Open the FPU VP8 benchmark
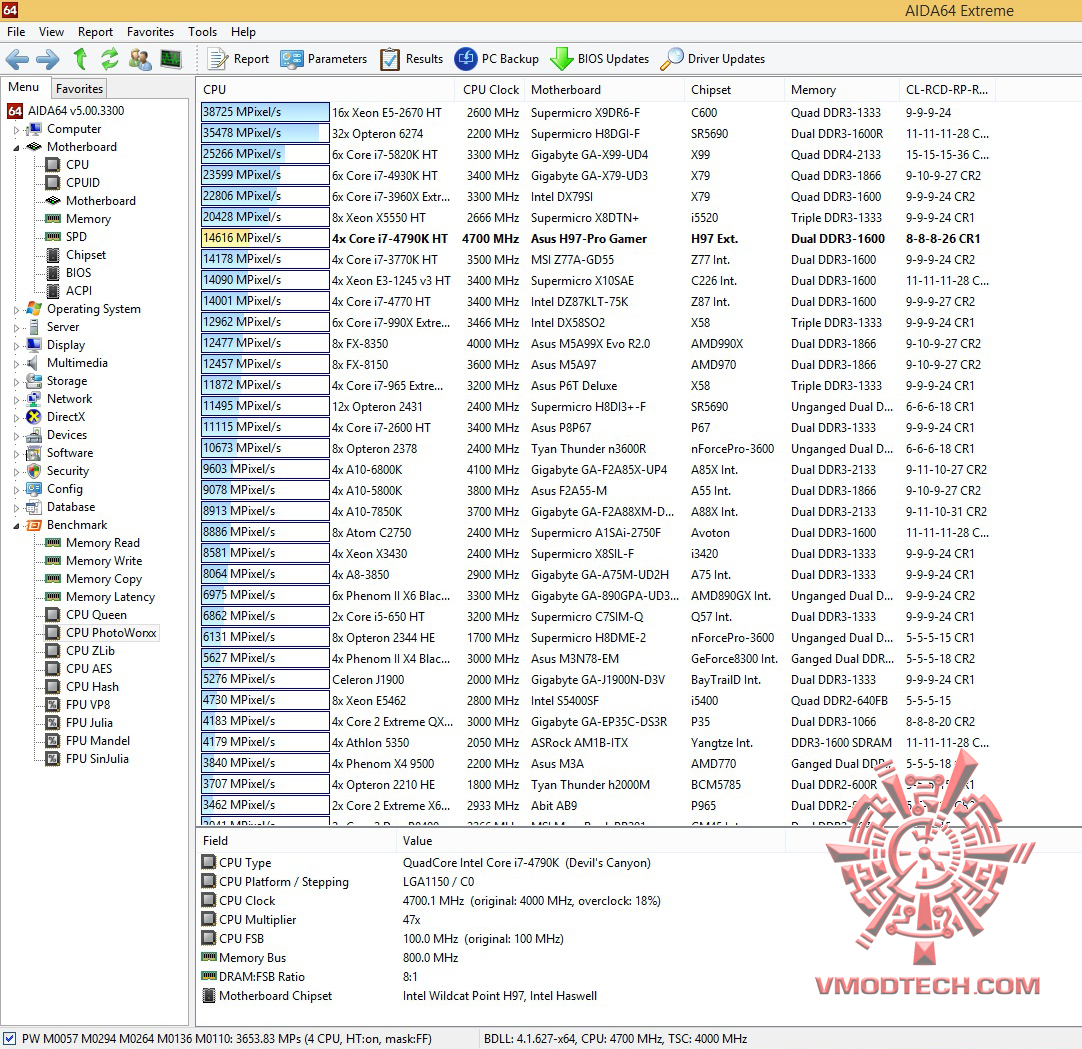The height and width of the screenshot is (1049, 1082). pos(88,705)
